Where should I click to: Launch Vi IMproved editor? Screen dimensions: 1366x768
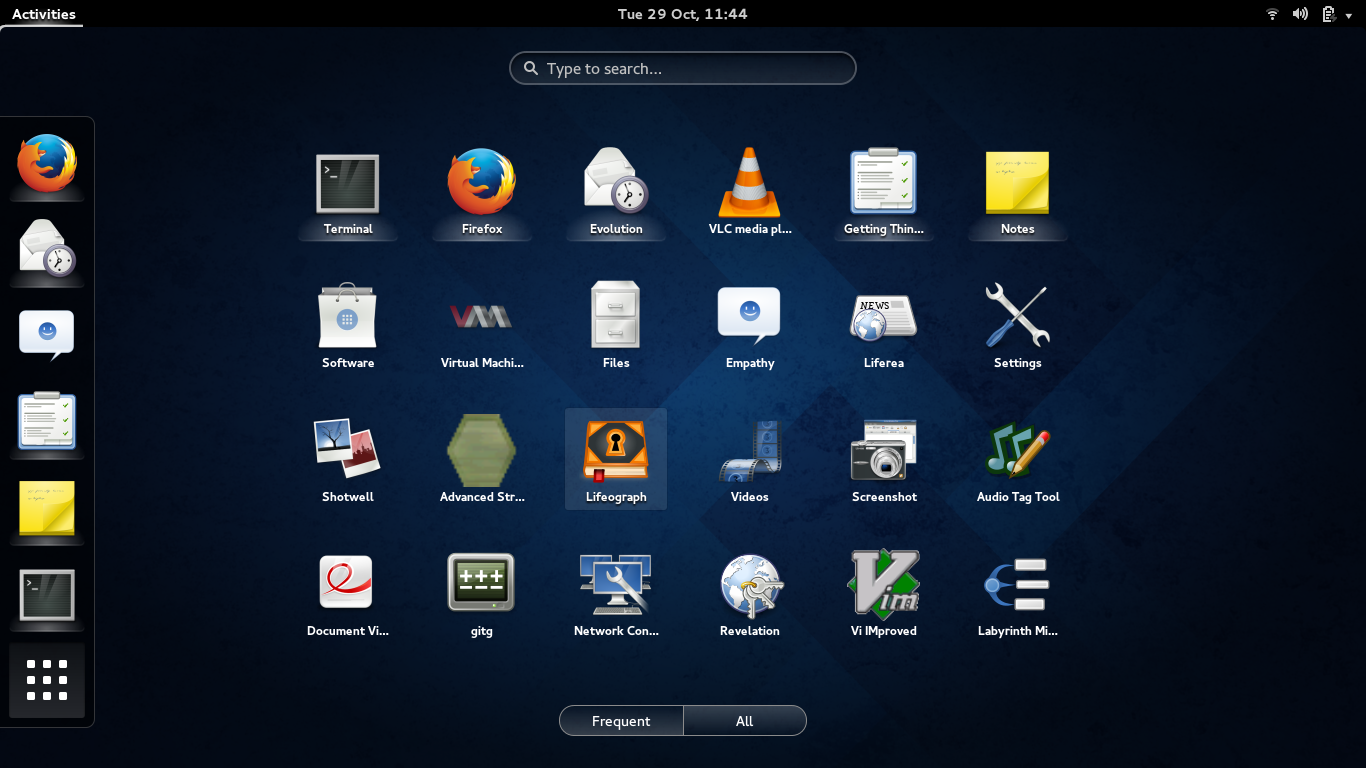pos(883,584)
